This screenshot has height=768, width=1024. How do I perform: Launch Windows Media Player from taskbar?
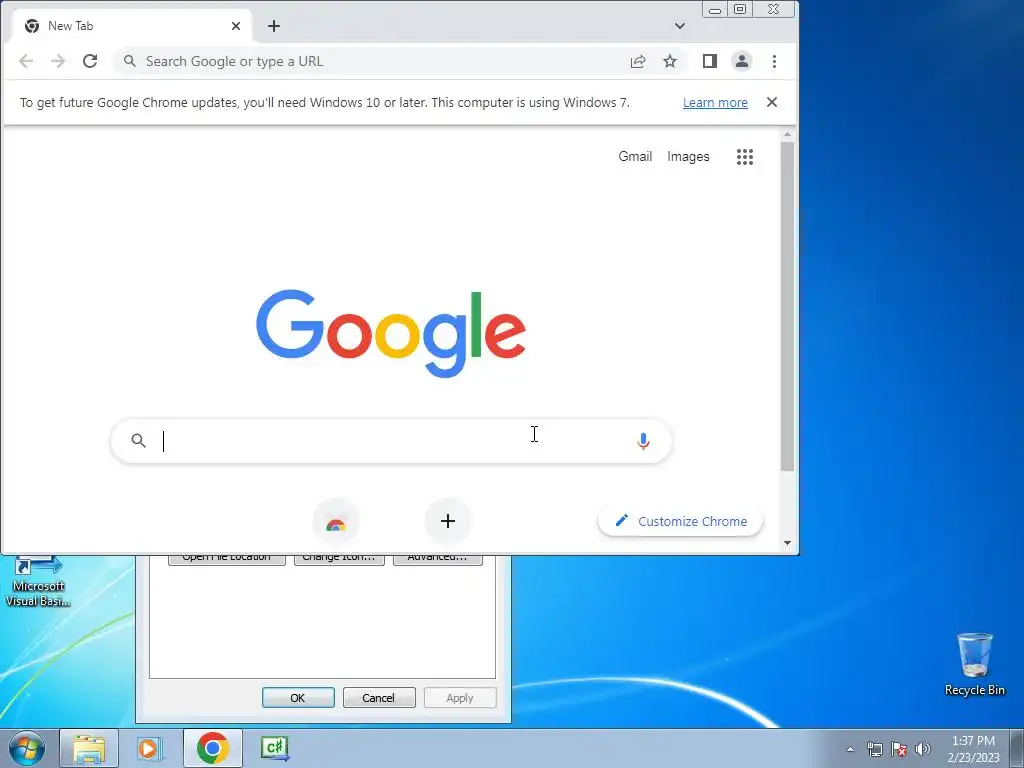149,748
